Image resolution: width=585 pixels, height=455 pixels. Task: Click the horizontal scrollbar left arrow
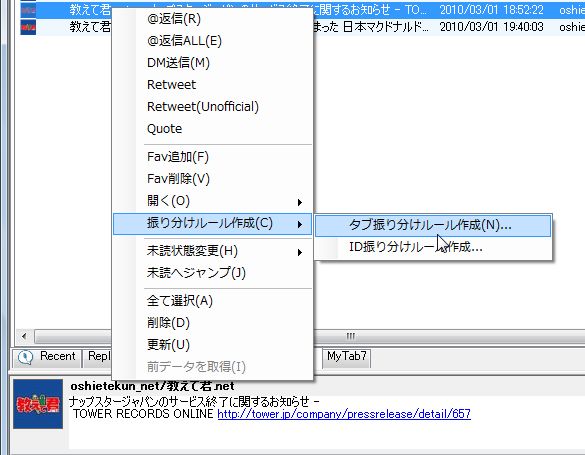pos(24,336)
